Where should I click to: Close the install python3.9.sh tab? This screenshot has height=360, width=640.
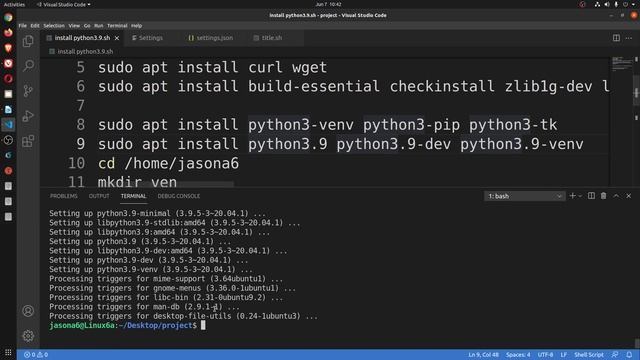point(117,38)
